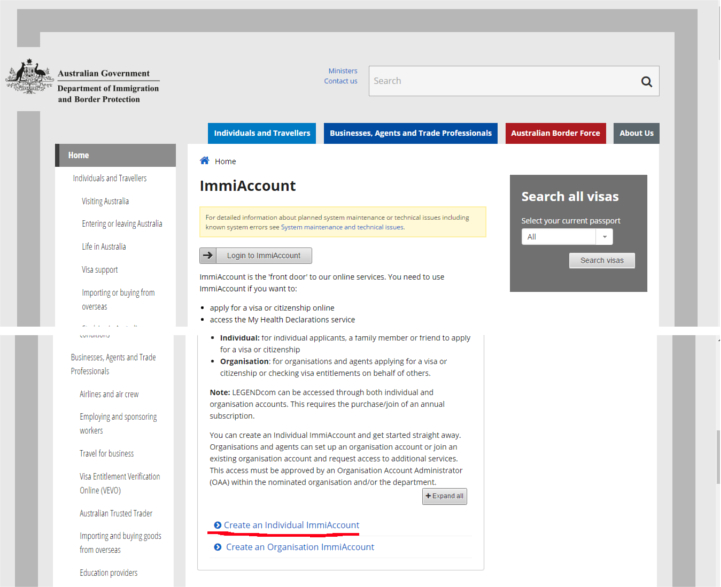Click the home breadcrumb house icon
Screen dimensions: 721x587
click(x=205, y=160)
